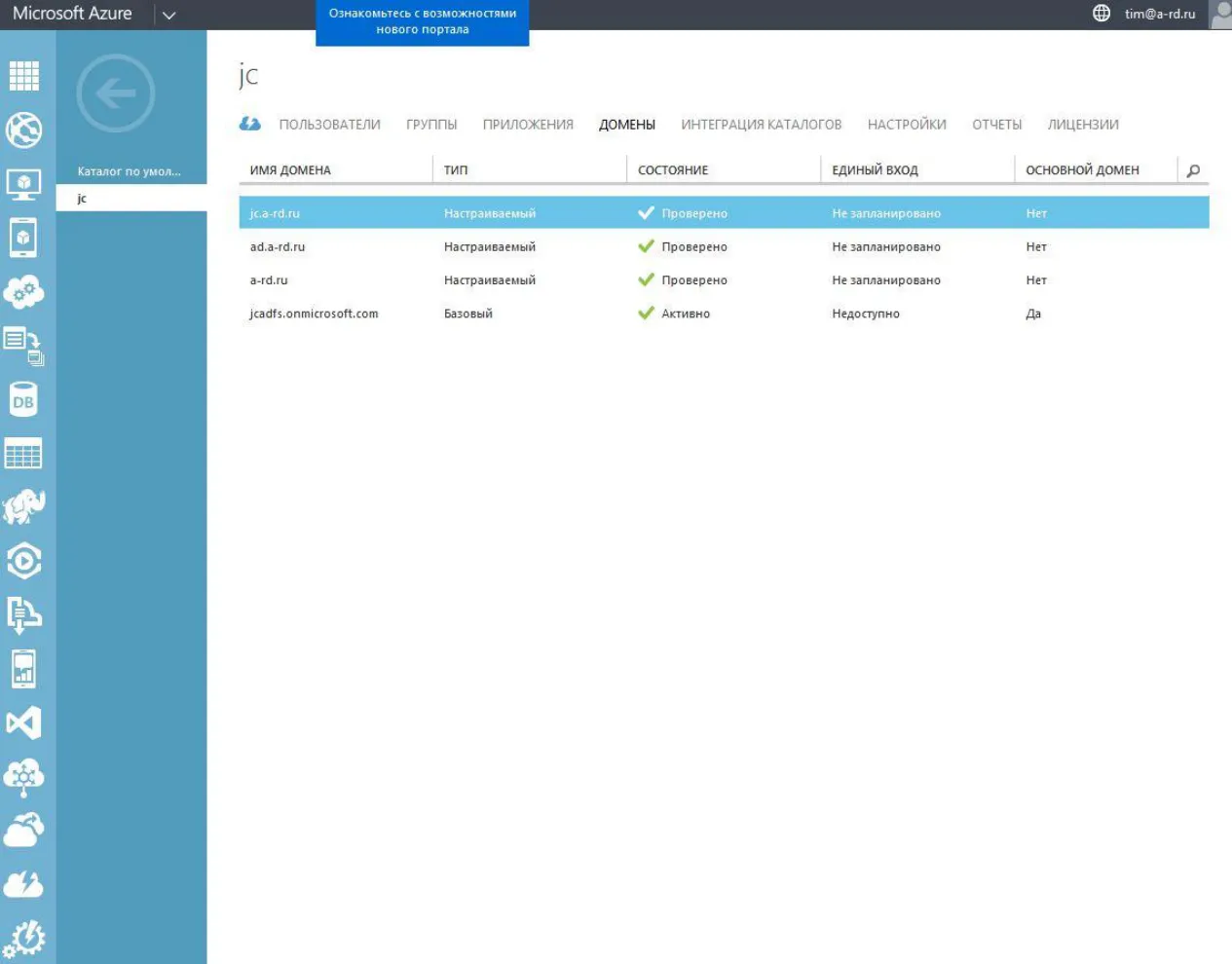This screenshot has height=964, width=1232.
Task: Open the user avatar in top bar
Action: pos(1221,14)
